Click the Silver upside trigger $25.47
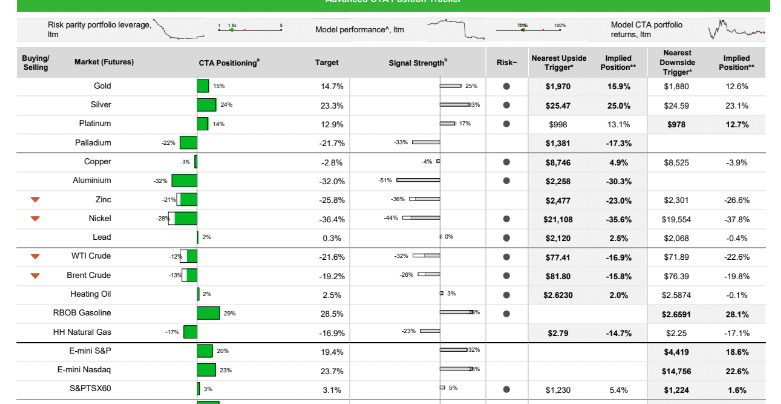This screenshot has height=404, width=781. [x=558, y=106]
